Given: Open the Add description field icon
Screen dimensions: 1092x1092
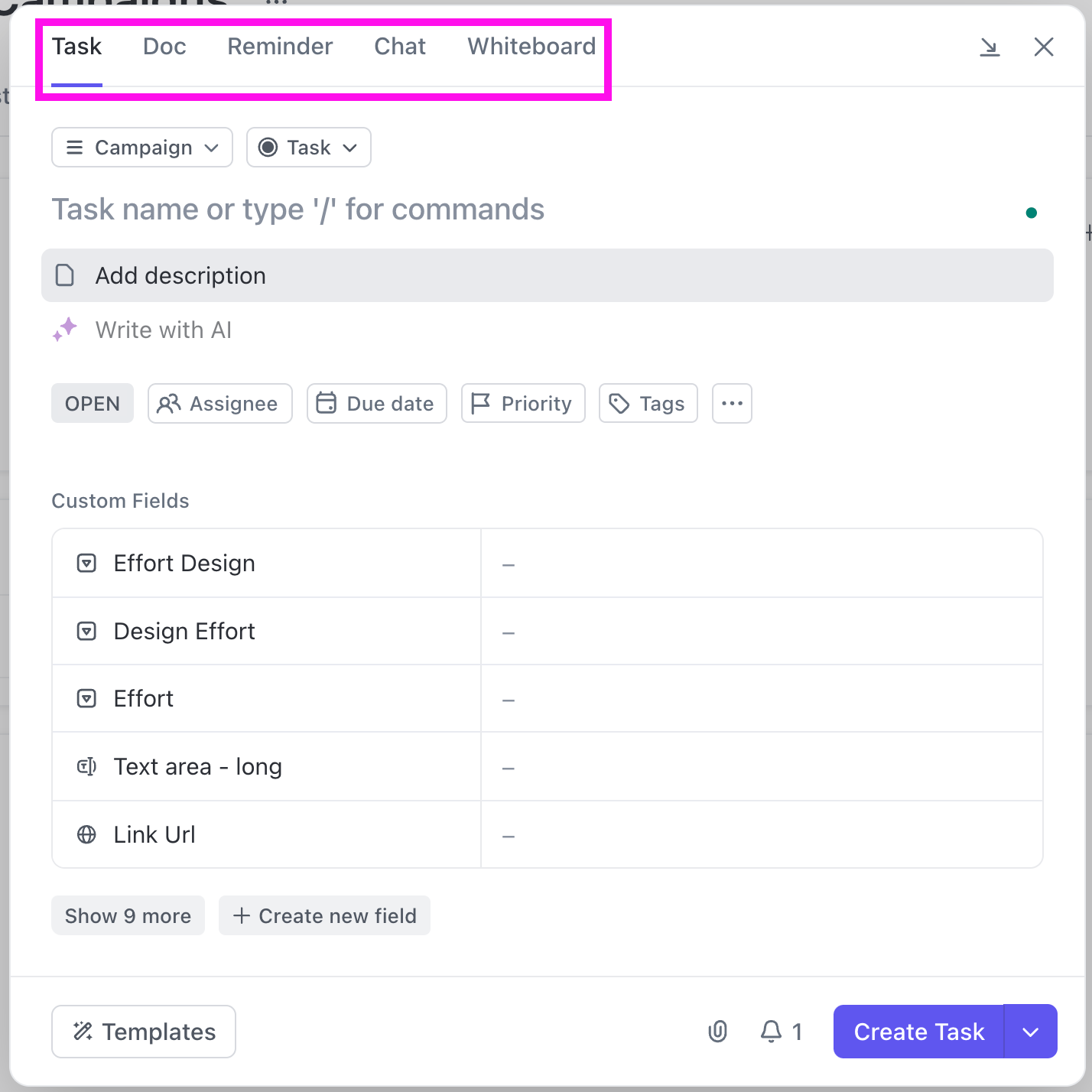Looking at the screenshot, I should click(x=65, y=275).
